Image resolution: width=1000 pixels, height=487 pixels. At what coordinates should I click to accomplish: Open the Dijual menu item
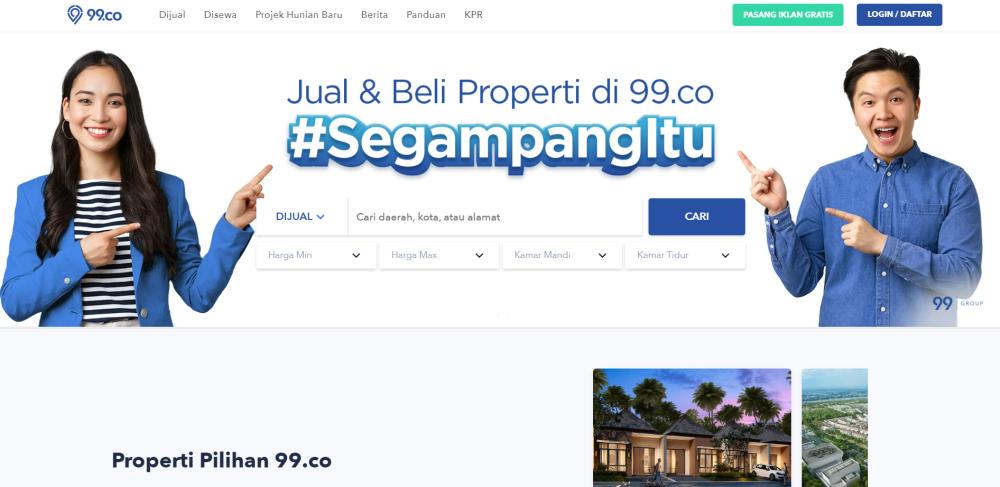172,15
